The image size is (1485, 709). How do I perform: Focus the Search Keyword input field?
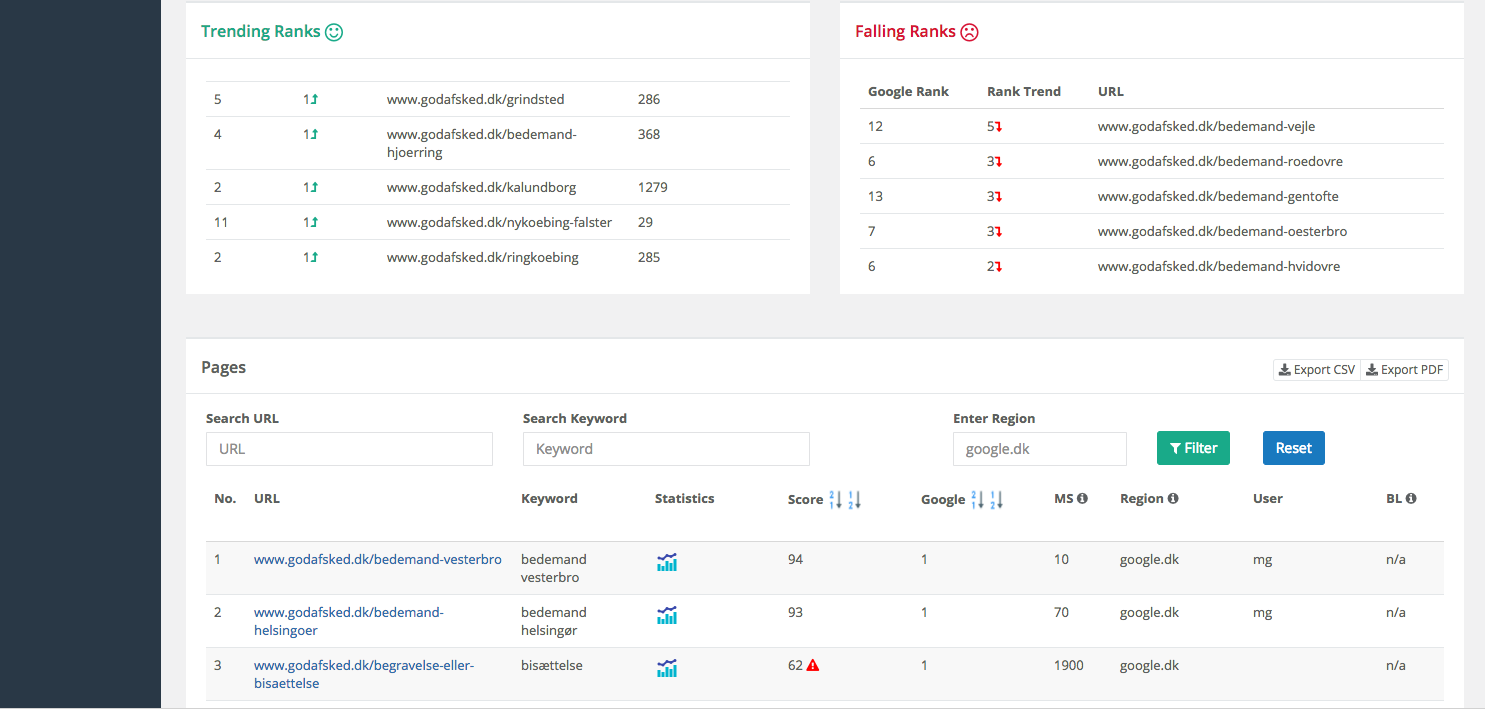pos(666,449)
